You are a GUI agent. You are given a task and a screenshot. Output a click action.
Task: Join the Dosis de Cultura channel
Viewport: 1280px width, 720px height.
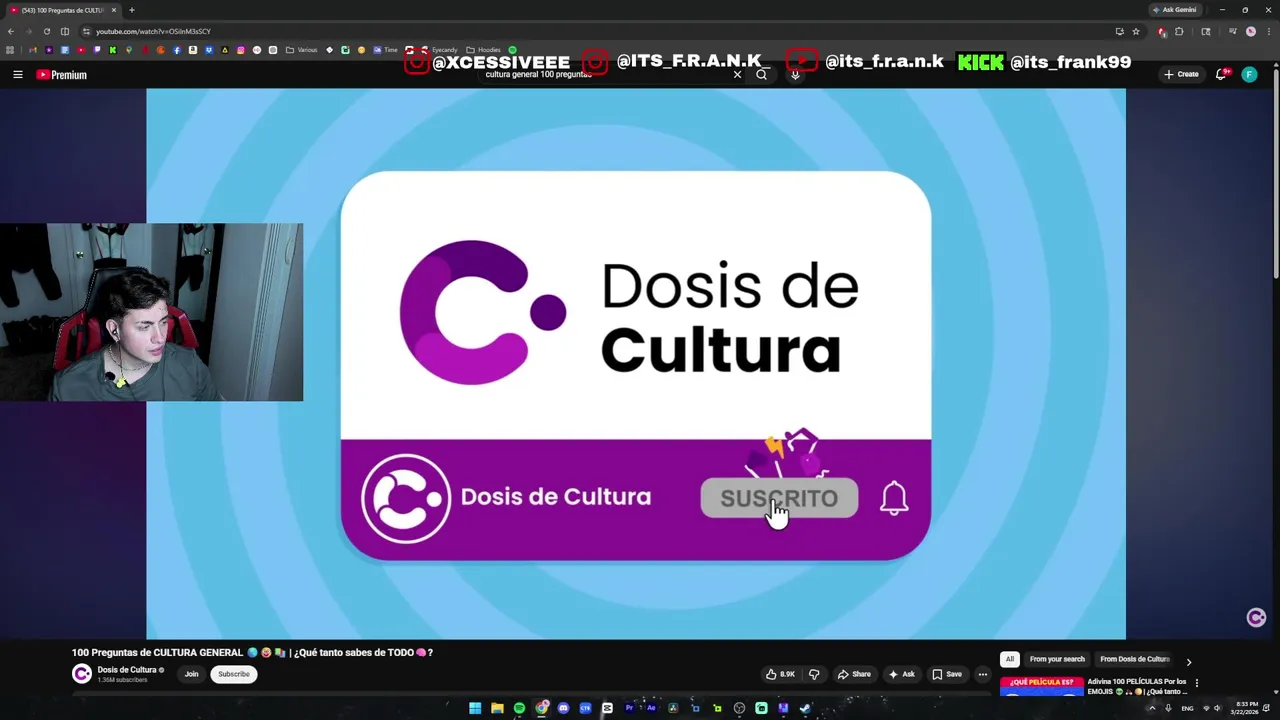[x=191, y=674]
